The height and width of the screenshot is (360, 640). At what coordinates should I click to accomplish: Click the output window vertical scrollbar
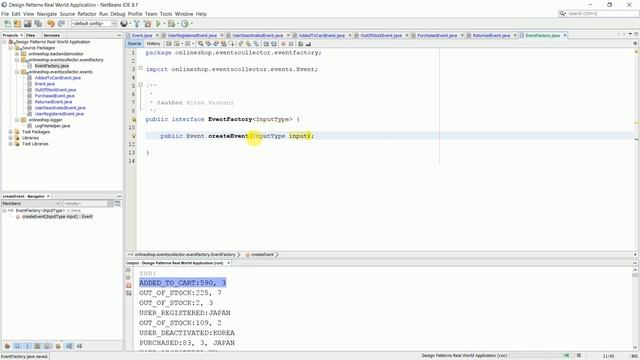point(635,309)
